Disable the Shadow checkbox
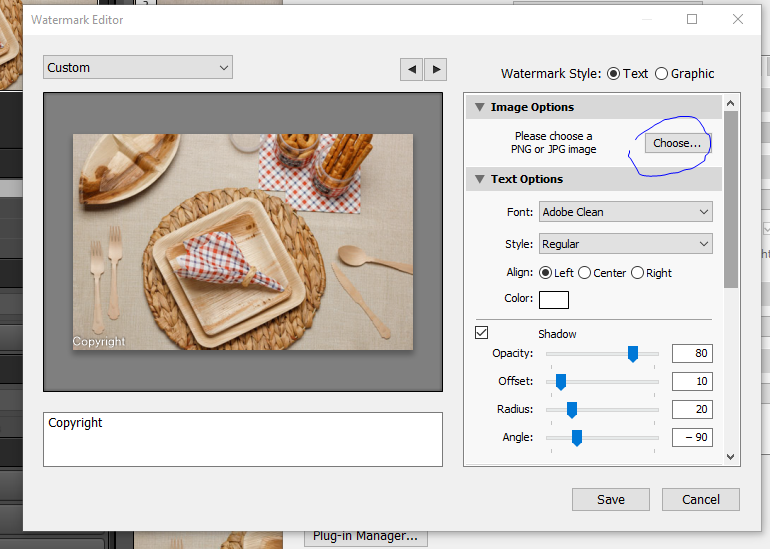Screen dimensions: 770x549 481,333
